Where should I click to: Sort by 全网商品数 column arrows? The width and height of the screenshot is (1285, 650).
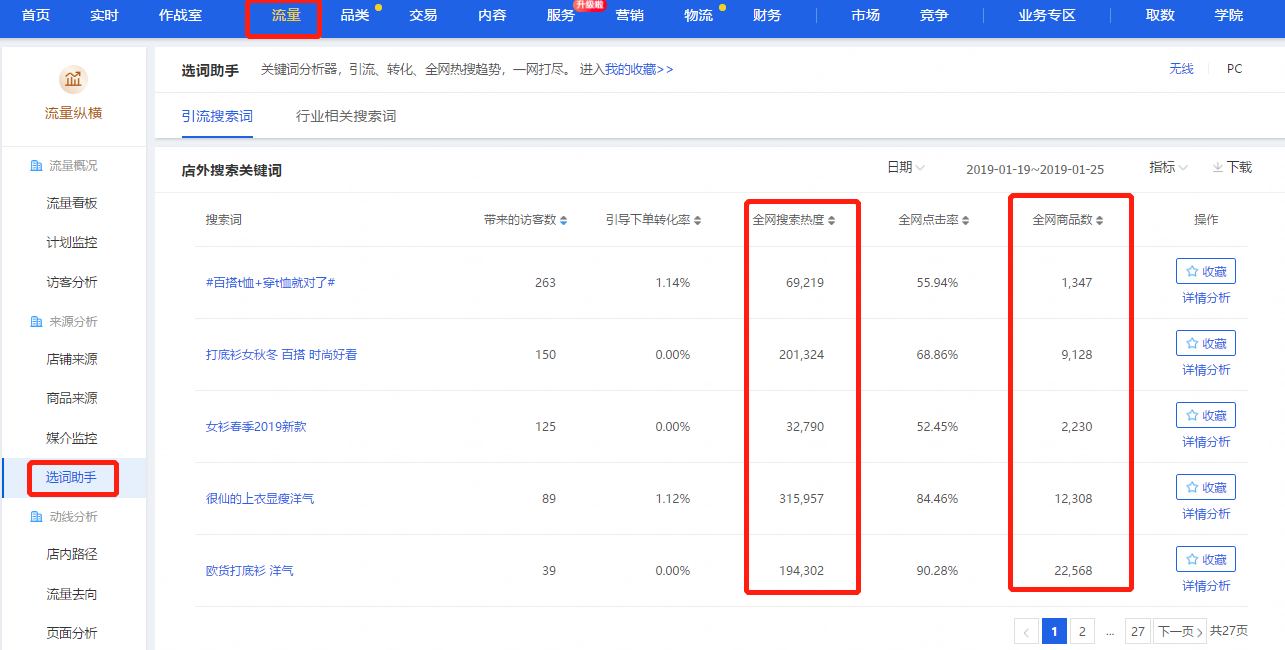1100,220
